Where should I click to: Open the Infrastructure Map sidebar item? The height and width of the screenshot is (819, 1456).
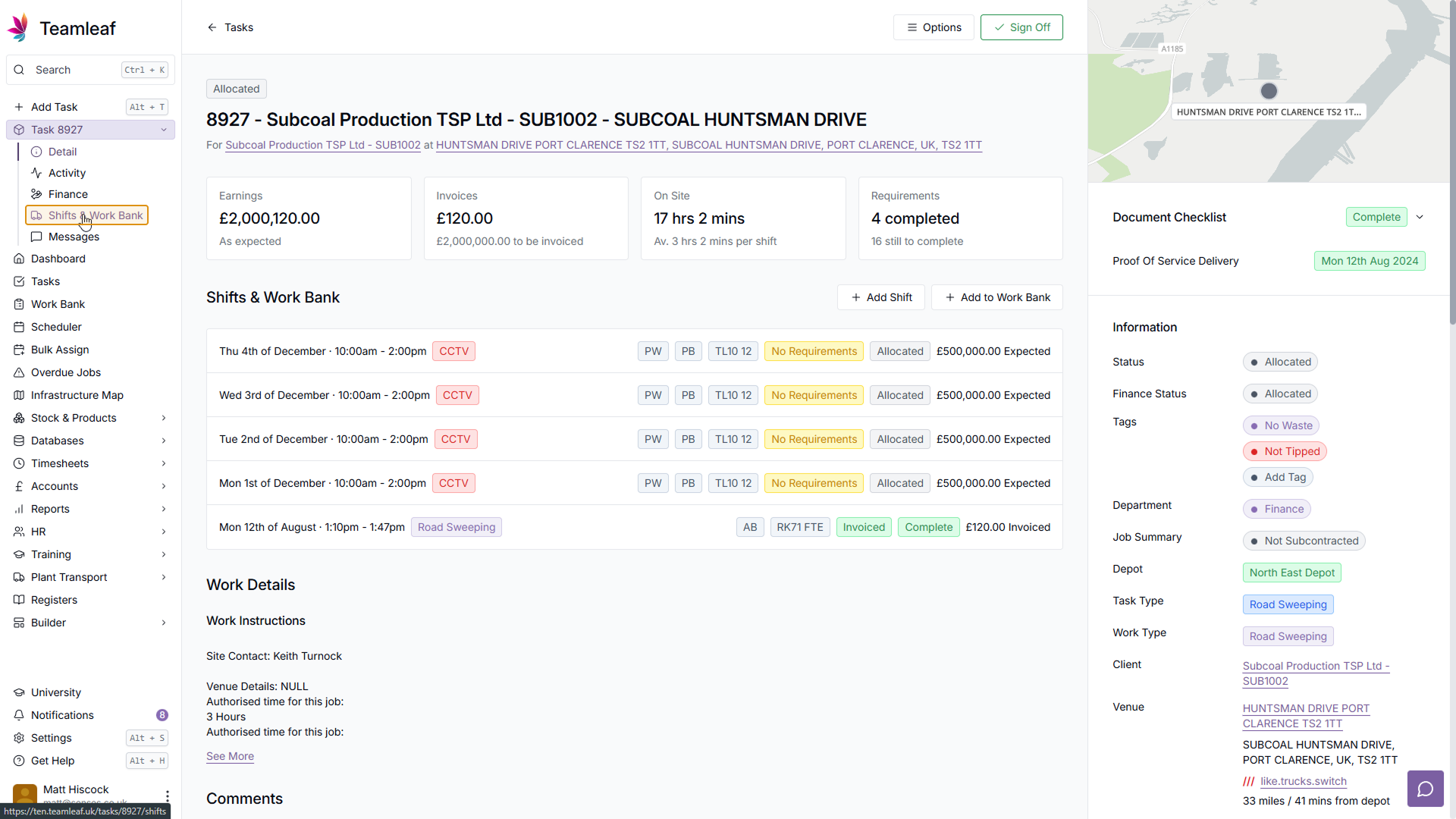(77, 395)
